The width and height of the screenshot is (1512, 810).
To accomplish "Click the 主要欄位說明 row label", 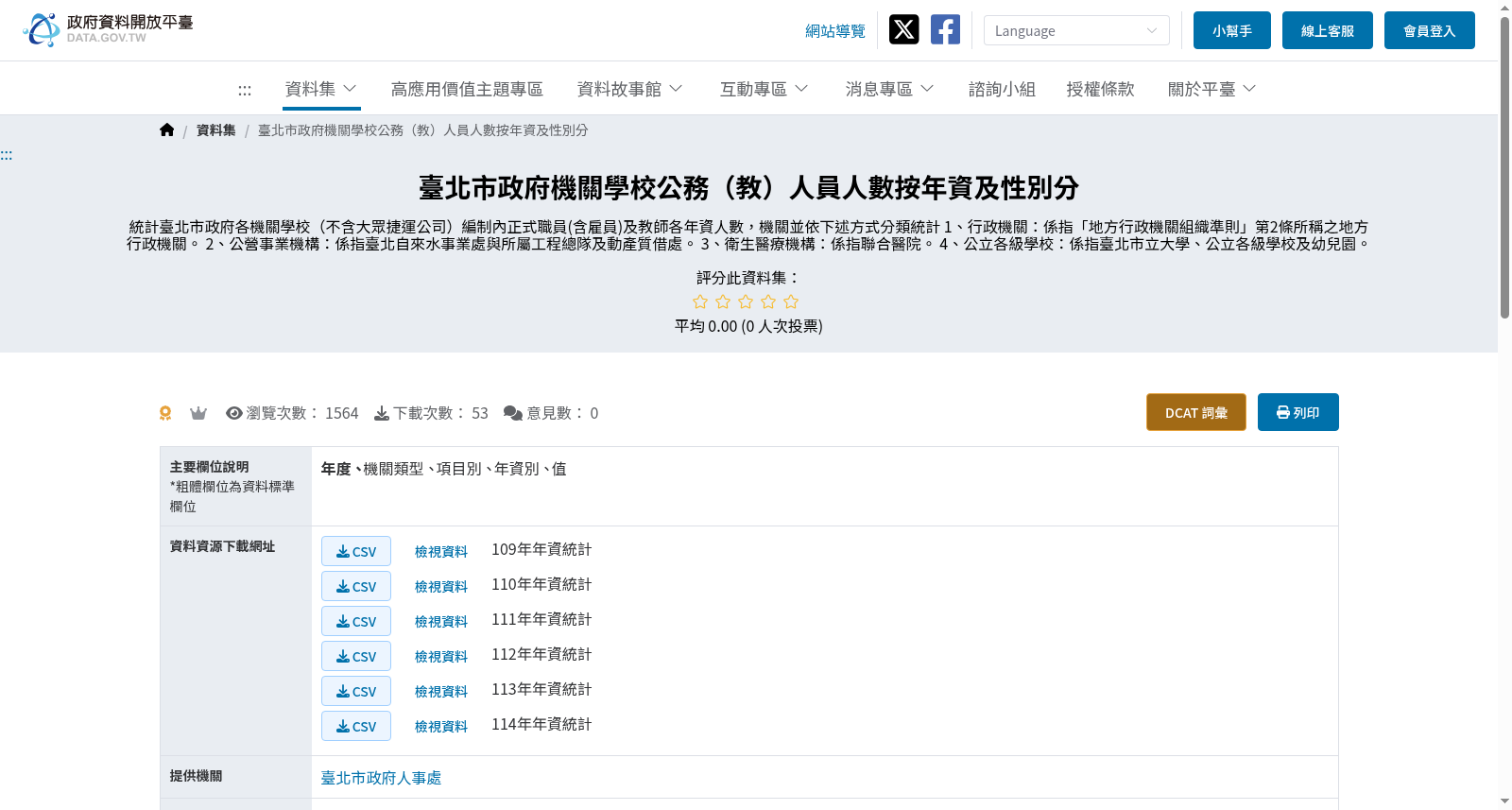I will tap(210, 467).
